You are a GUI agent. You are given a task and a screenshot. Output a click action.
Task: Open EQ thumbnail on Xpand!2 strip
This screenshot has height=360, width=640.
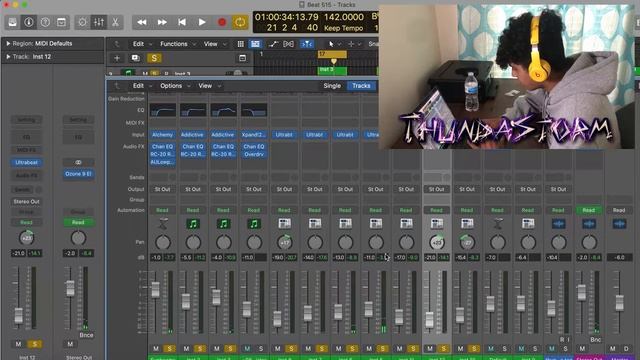254,110
